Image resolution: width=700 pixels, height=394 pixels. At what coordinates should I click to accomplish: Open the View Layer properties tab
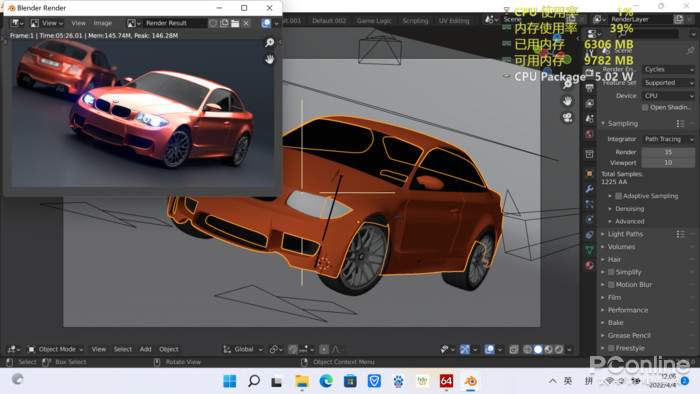point(590,103)
